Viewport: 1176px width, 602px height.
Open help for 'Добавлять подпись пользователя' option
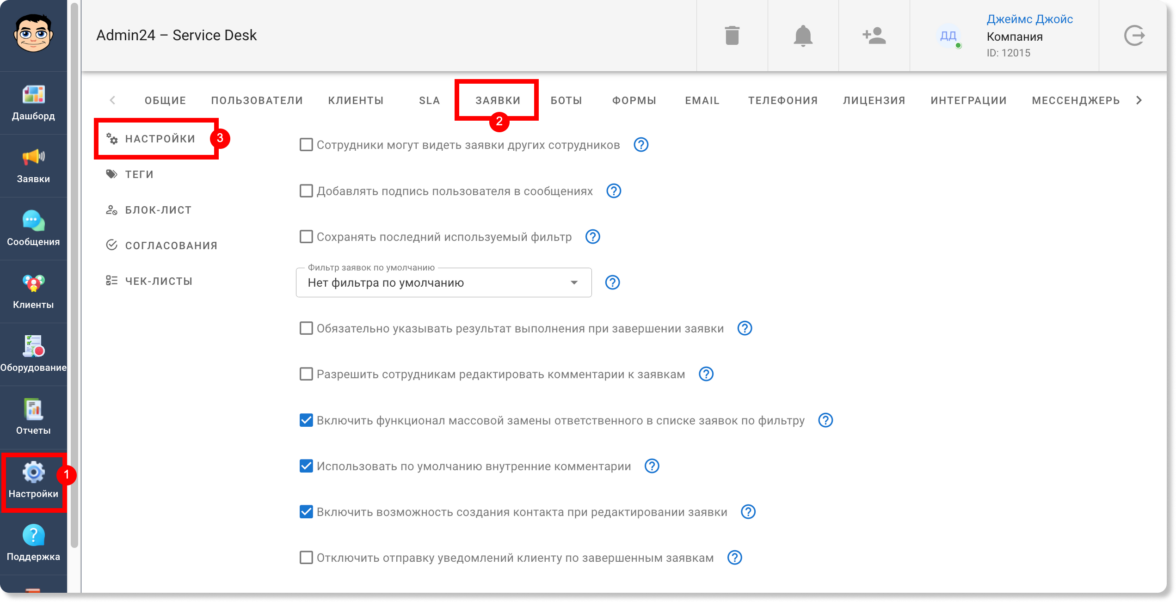click(x=614, y=191)
